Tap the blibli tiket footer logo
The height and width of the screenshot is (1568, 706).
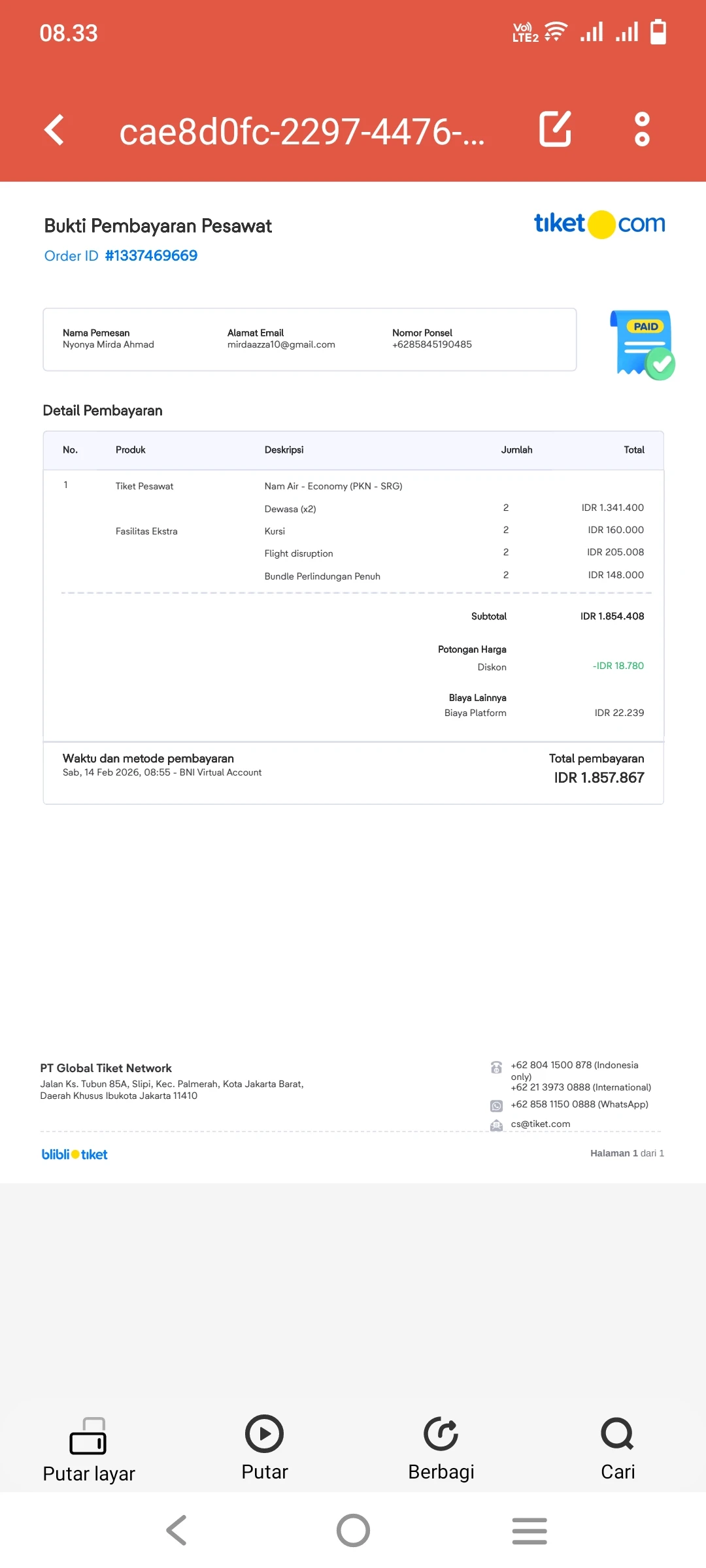[x=75, y=1154]
